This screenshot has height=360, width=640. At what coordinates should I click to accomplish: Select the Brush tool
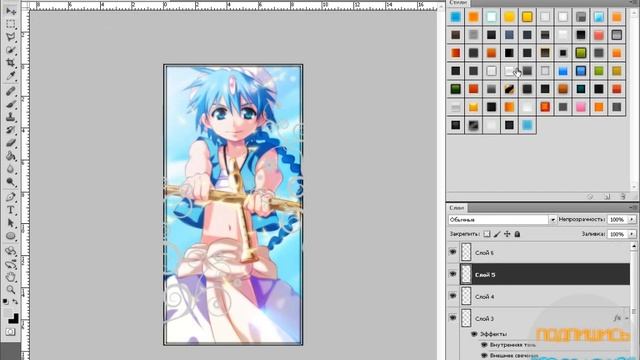tap(11, 104)
